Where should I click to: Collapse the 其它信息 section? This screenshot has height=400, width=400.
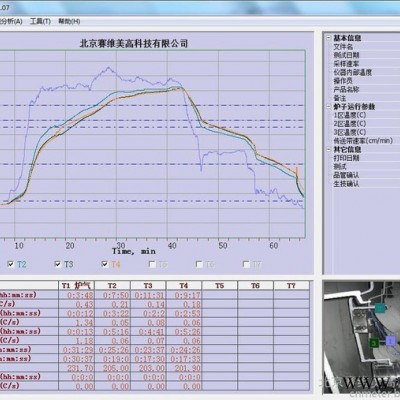tap(328, 149)
